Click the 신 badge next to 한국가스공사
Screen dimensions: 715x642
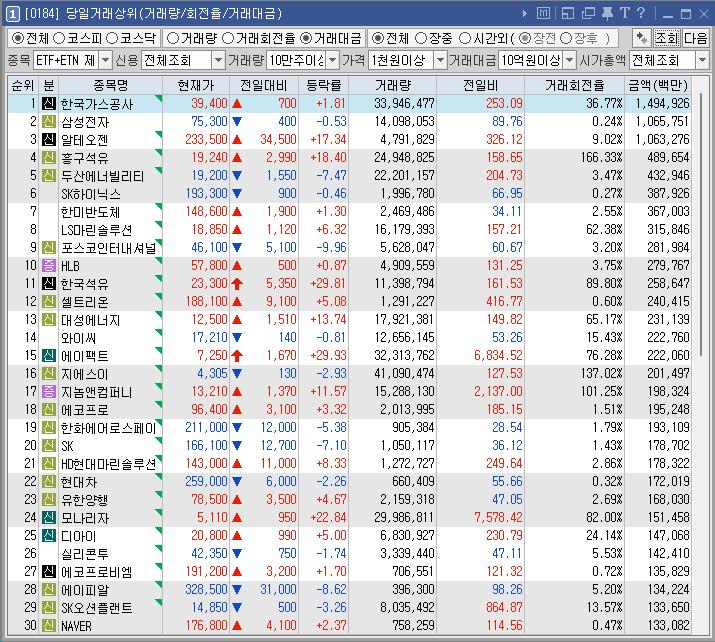49,104
